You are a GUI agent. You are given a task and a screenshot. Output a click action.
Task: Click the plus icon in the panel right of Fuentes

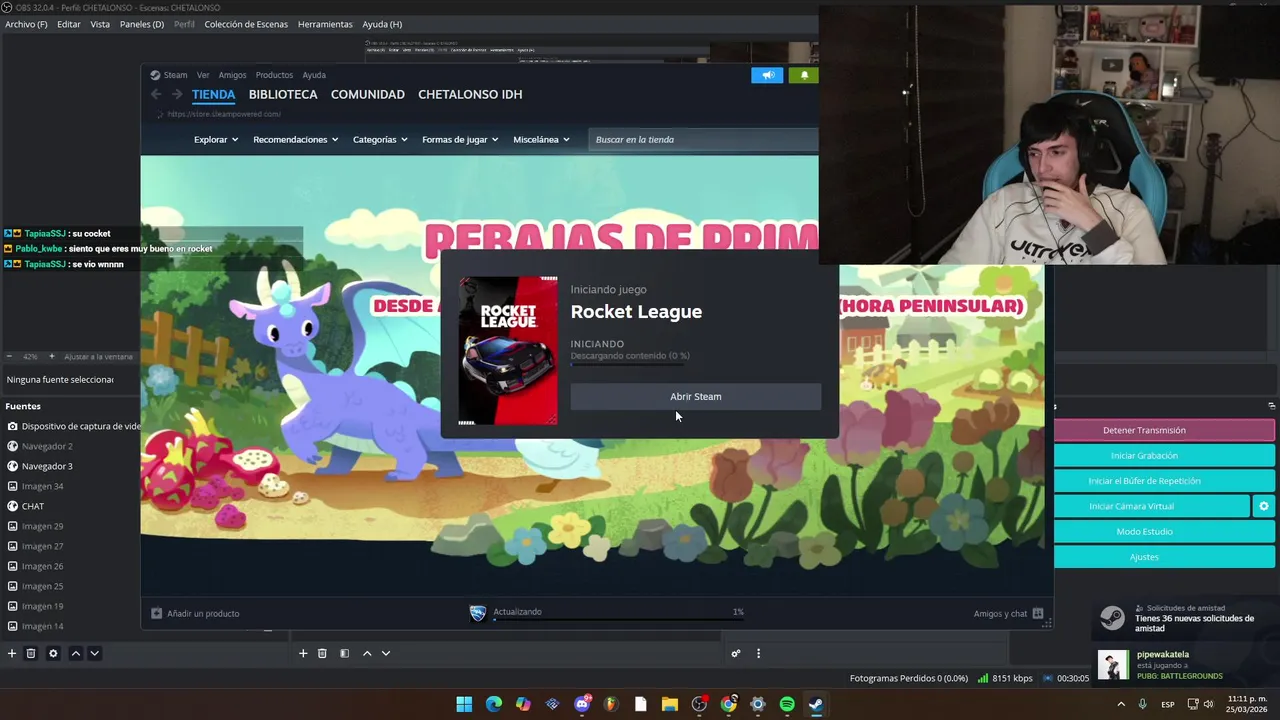(x=303, y=653)
